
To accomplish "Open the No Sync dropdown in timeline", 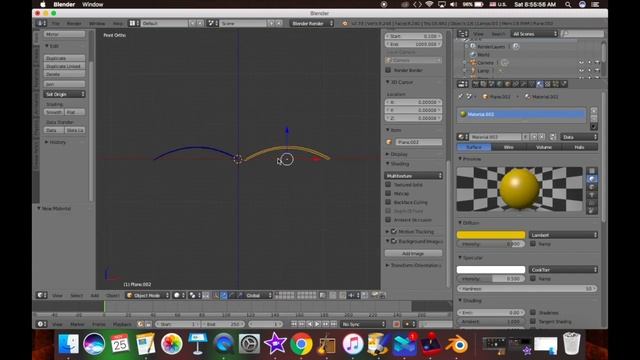I will [x=363, y=324].
